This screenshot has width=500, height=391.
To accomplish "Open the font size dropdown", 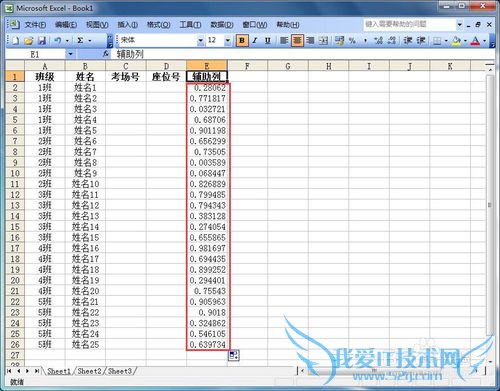I will 228,41.
